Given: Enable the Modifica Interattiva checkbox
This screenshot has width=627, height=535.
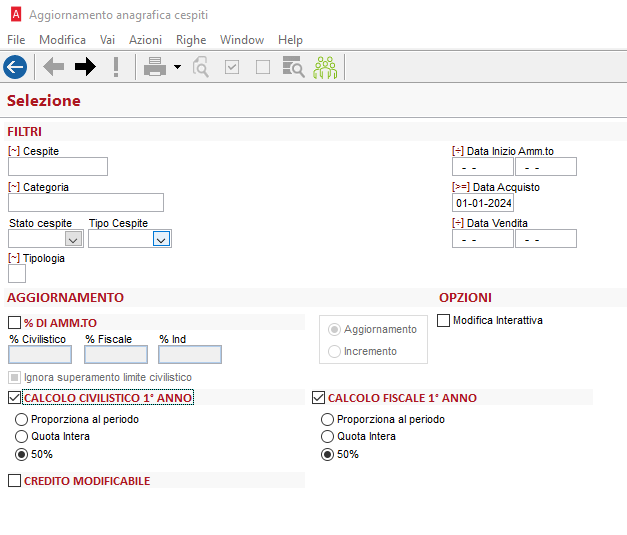Looking at the screenshot, I should 443,320.
